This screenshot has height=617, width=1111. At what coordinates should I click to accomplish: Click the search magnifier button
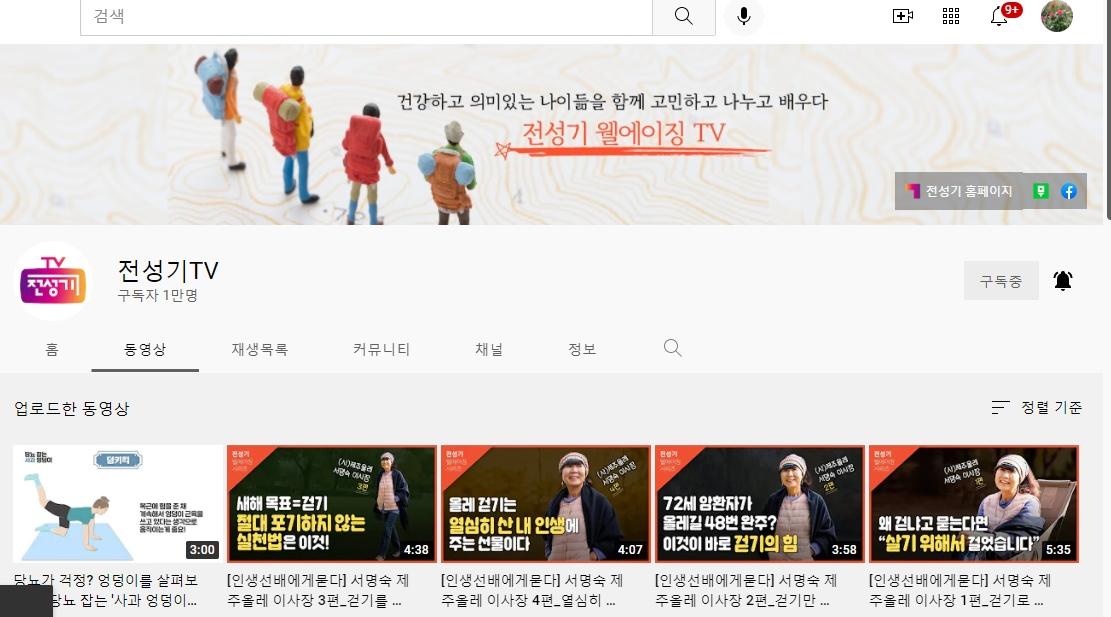pos(684,16)
